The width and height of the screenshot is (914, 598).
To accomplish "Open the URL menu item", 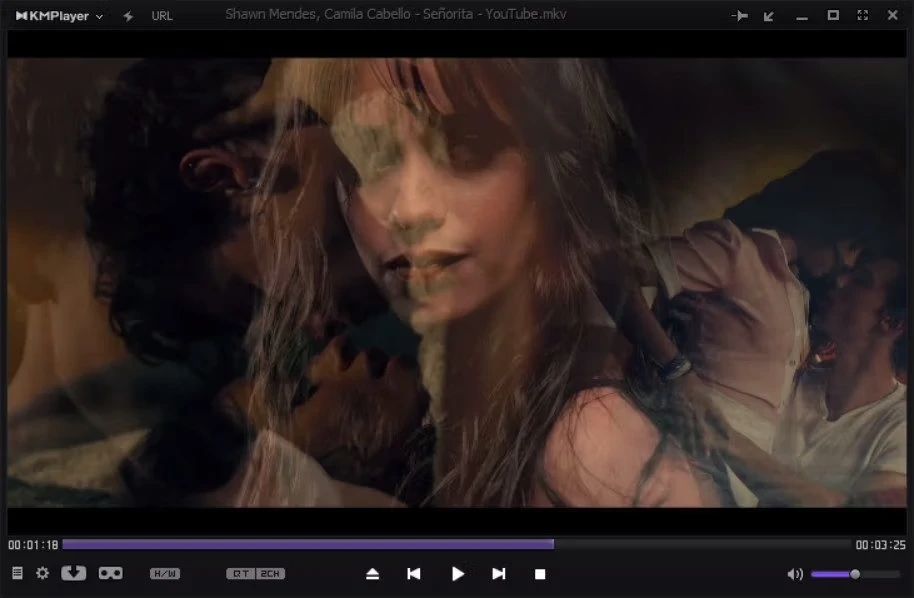I will [x=162, y=16].
